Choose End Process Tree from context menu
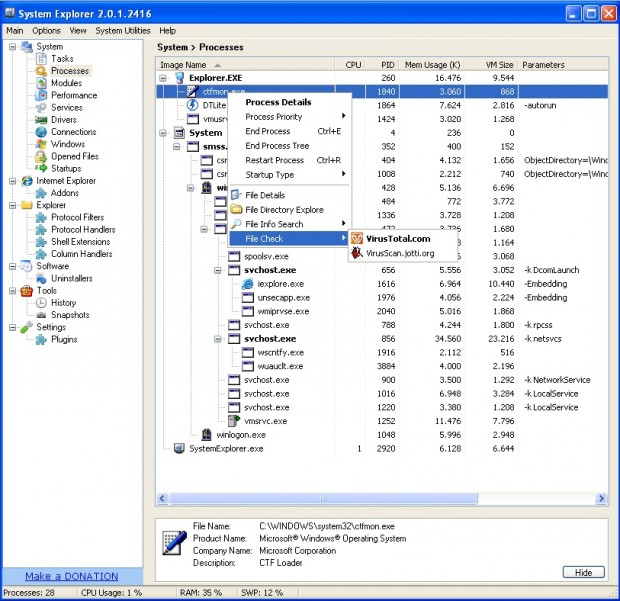This screenshot has height=601, width=620. coord(277,146)
